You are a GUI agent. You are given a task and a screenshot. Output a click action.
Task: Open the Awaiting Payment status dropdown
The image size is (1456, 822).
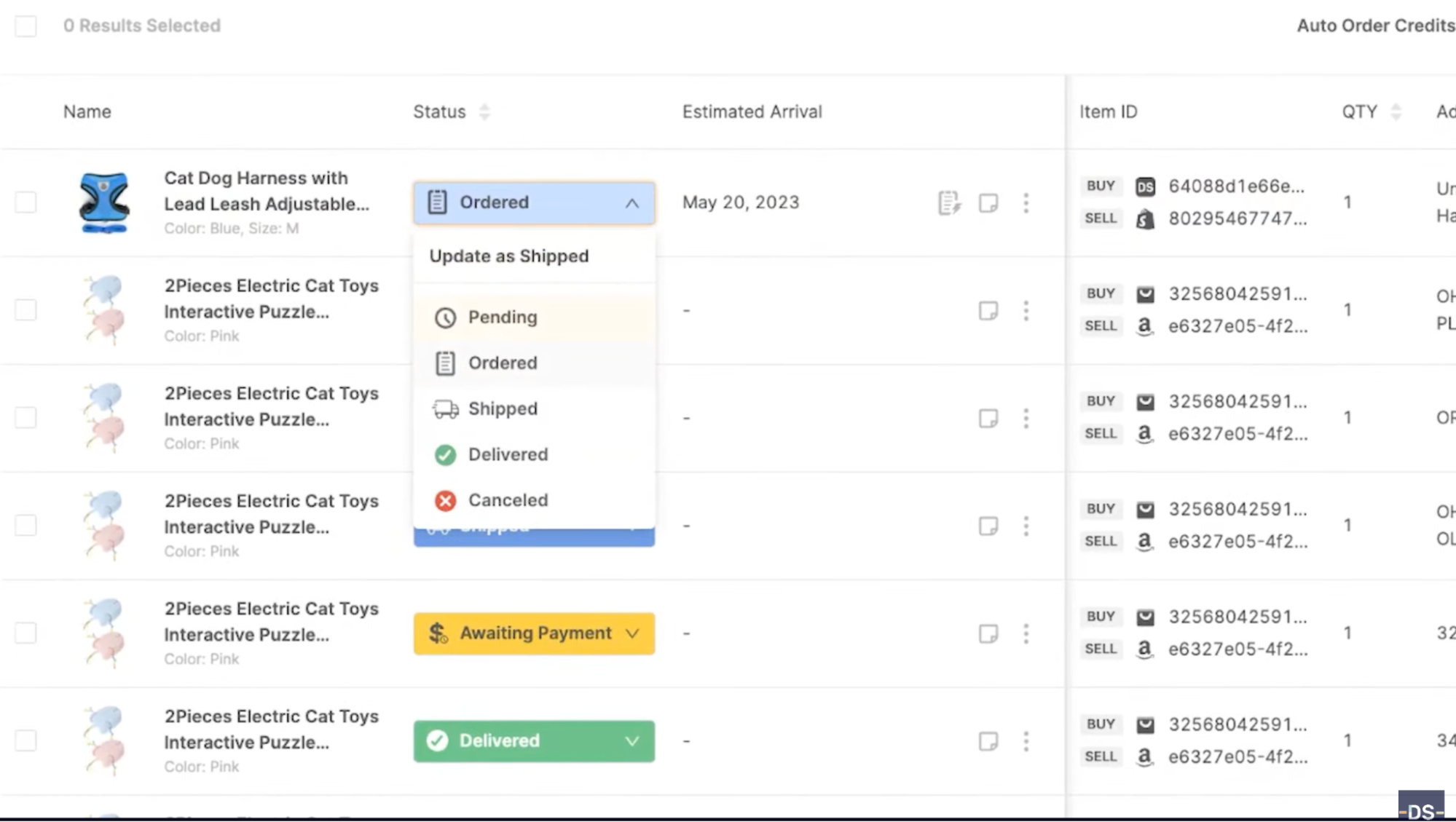[x=534, y=633]
